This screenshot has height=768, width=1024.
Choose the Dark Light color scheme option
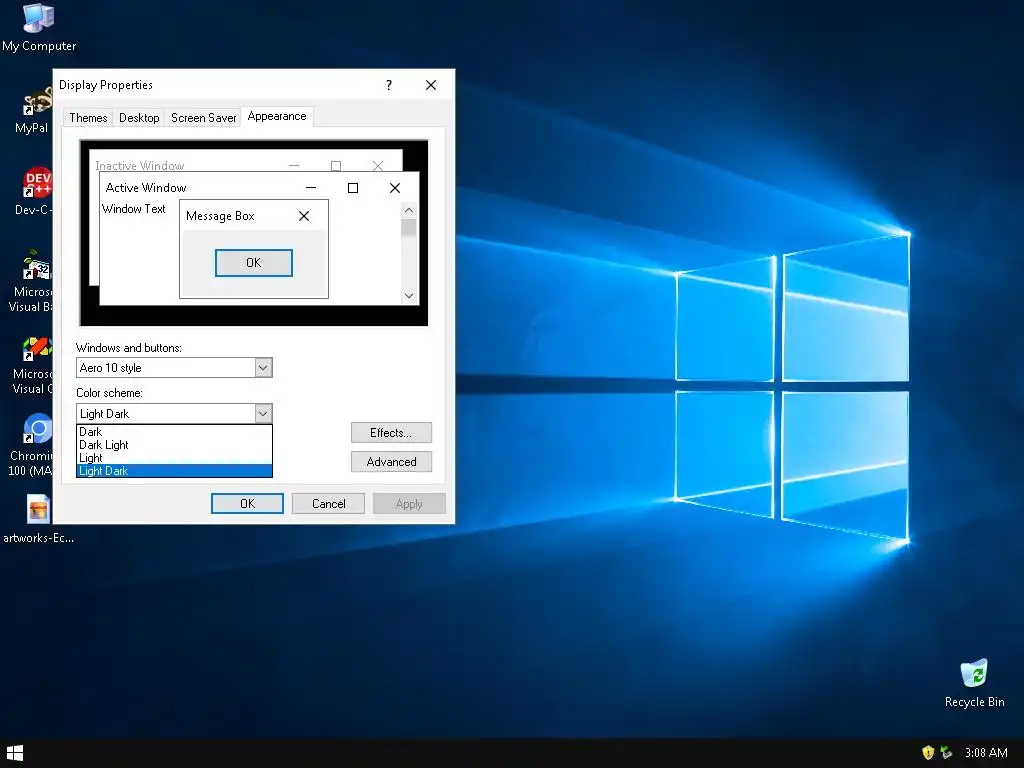[x=174, y=445]
